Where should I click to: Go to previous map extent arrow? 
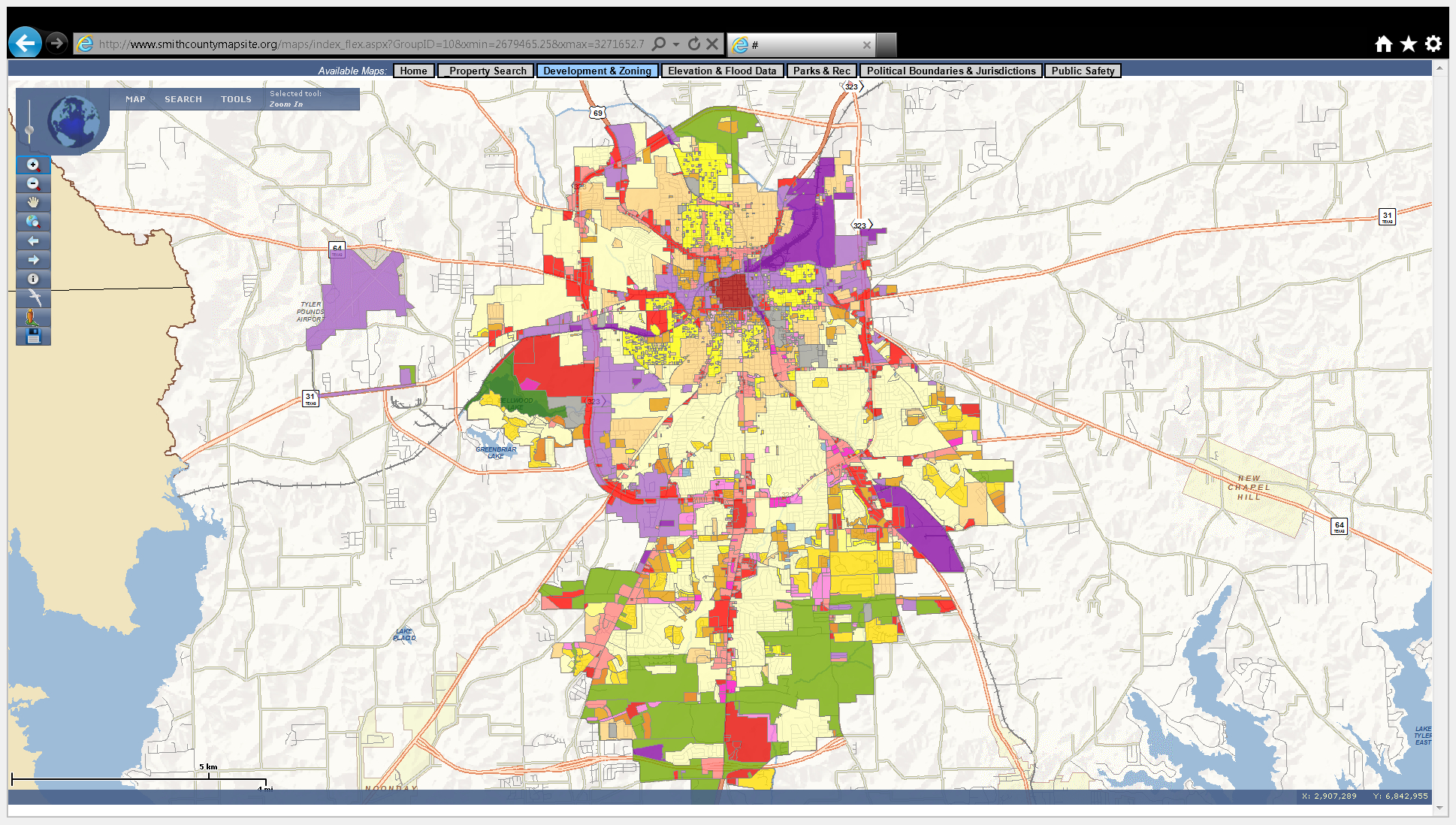tap(33, 241)
